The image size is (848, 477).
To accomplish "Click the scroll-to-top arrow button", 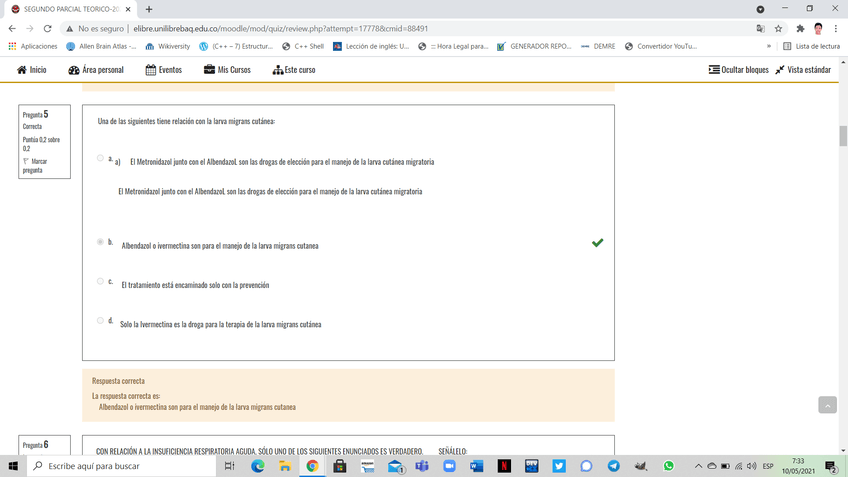I will point(827,405).
